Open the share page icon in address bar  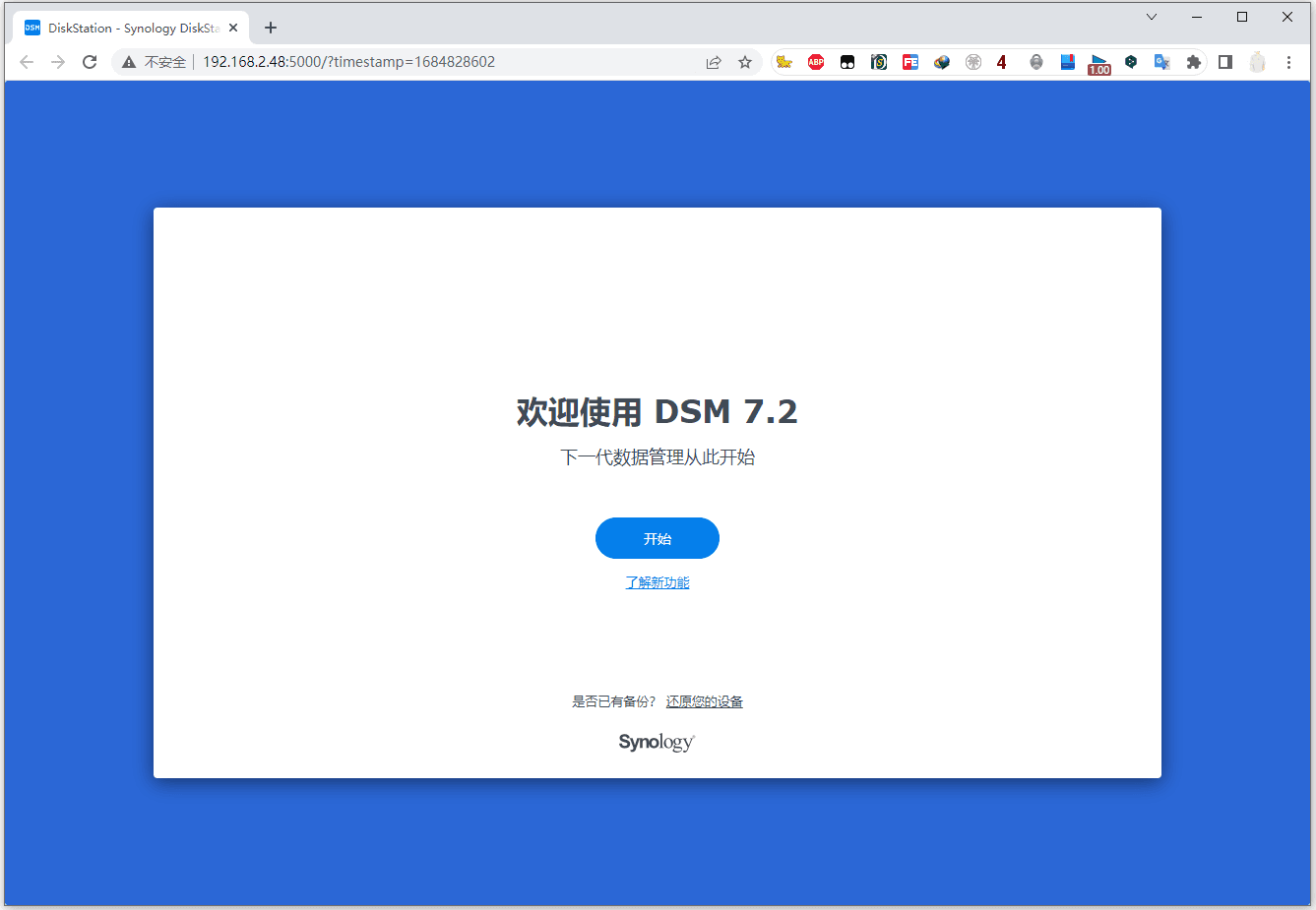click(x=714, y=62)
